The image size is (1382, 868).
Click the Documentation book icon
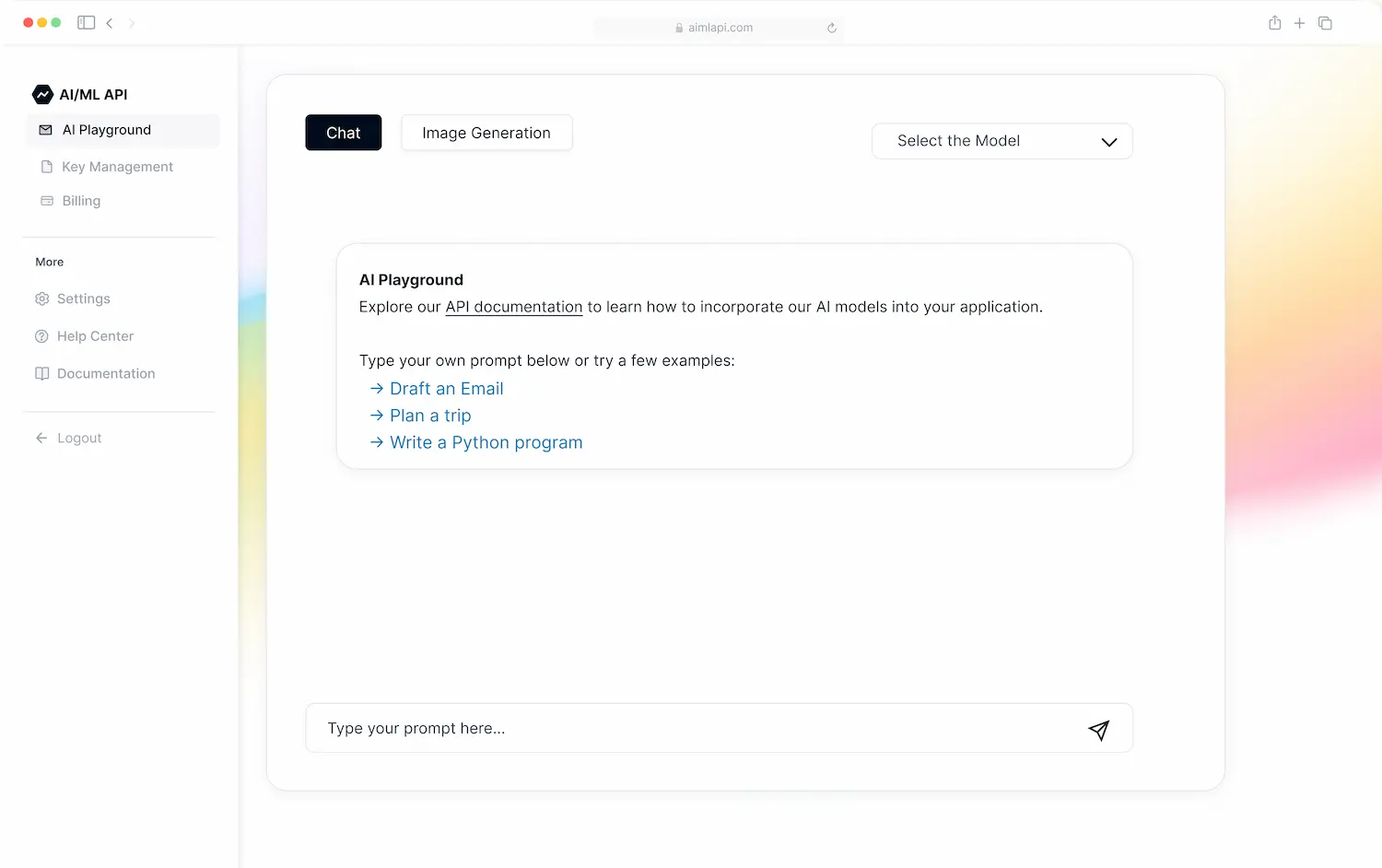point(41,373)
